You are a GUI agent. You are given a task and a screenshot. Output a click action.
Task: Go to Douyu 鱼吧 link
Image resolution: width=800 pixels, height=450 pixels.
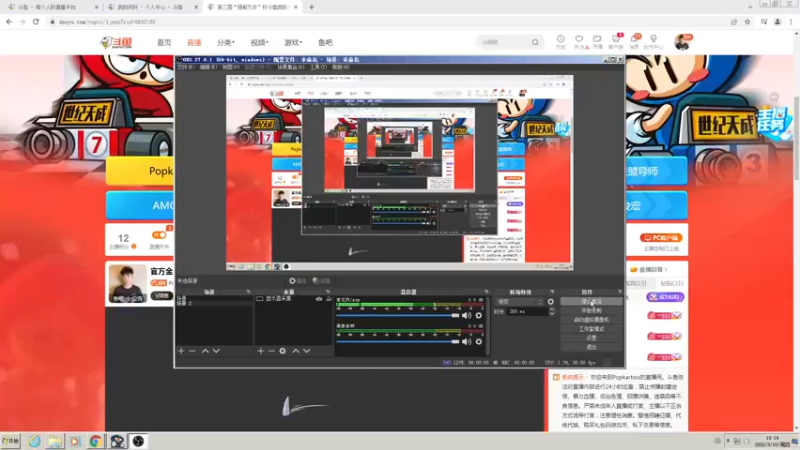click(x=325, y=42)
